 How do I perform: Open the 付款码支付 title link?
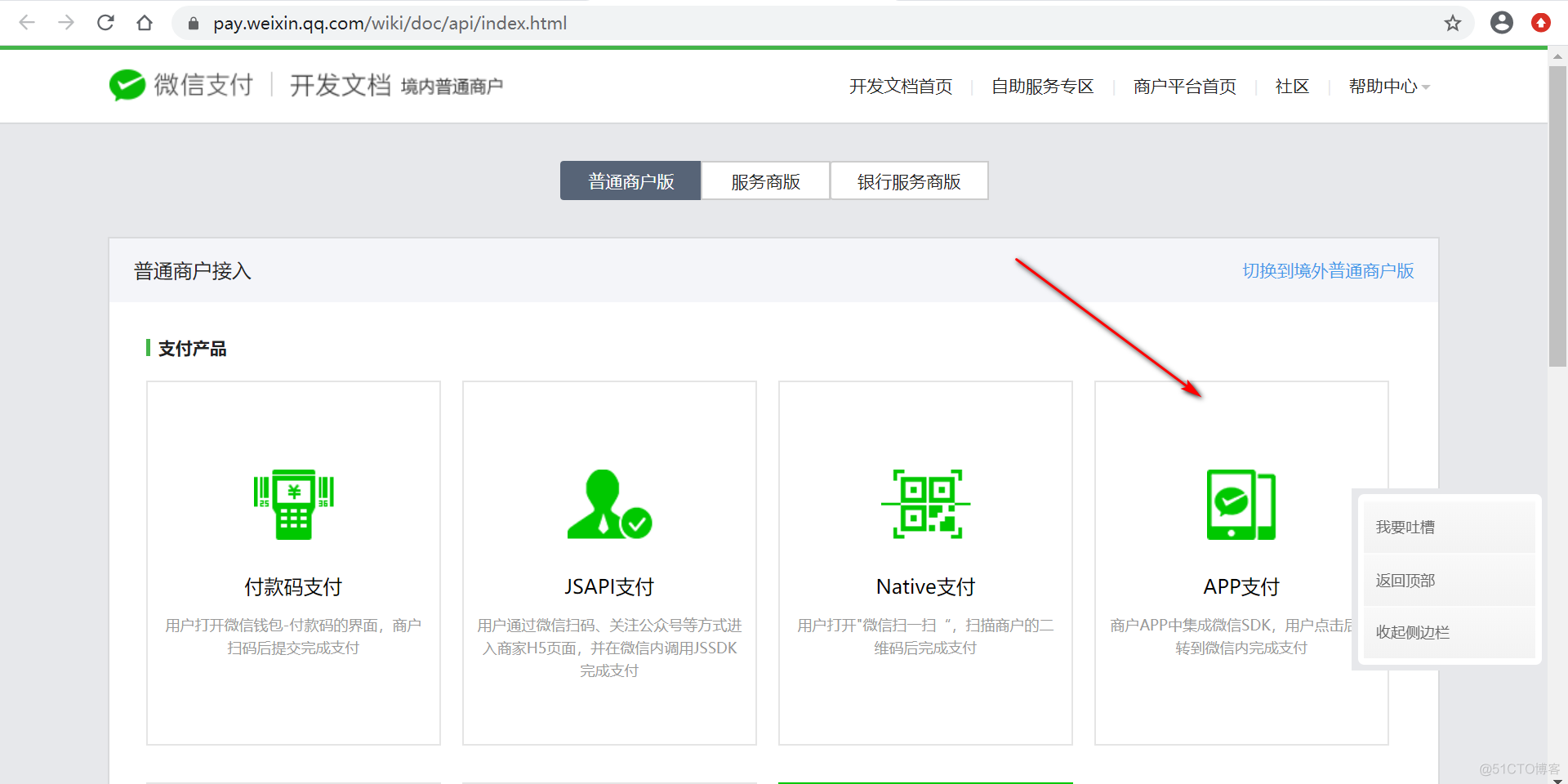tap(293, 586)
